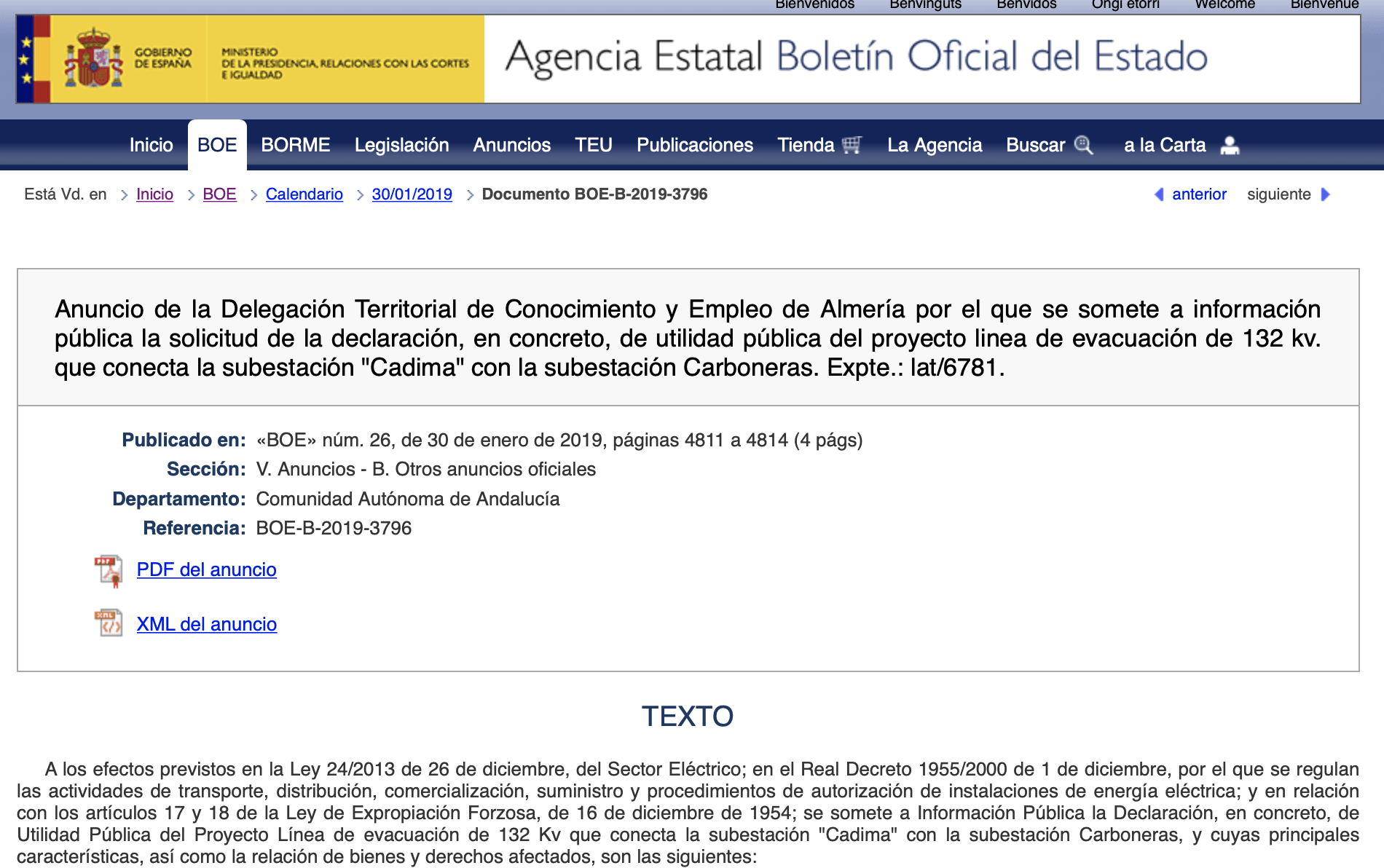This screenshot has width=1384, height=868.
Task: Click the right arrow beside siguiente
Action: click(x=1326, y=194)
